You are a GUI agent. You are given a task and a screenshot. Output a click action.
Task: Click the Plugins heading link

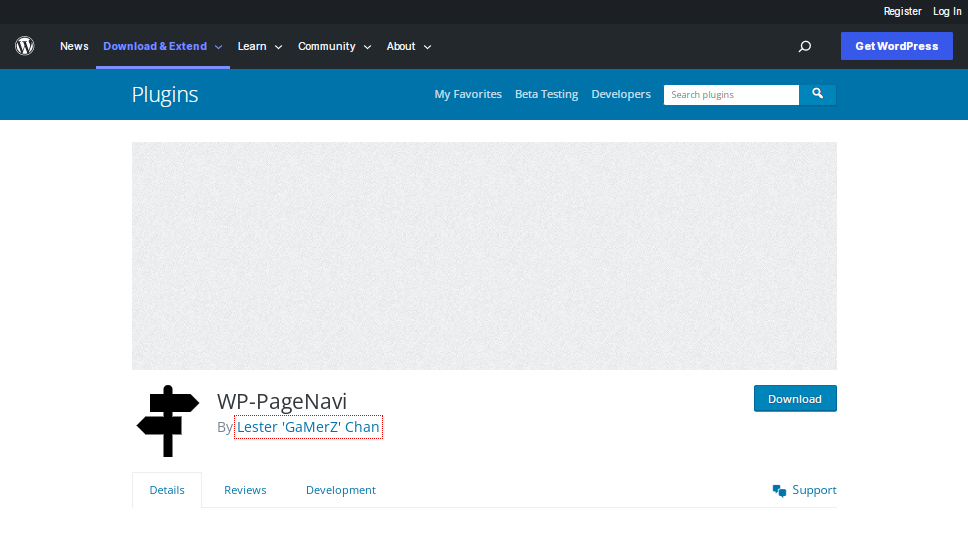point(165,94)
